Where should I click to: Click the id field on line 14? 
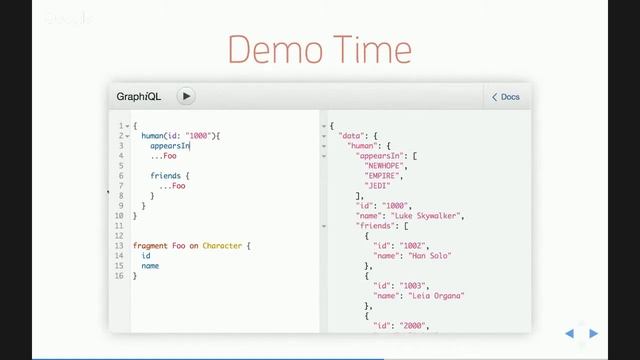(146, 256)
